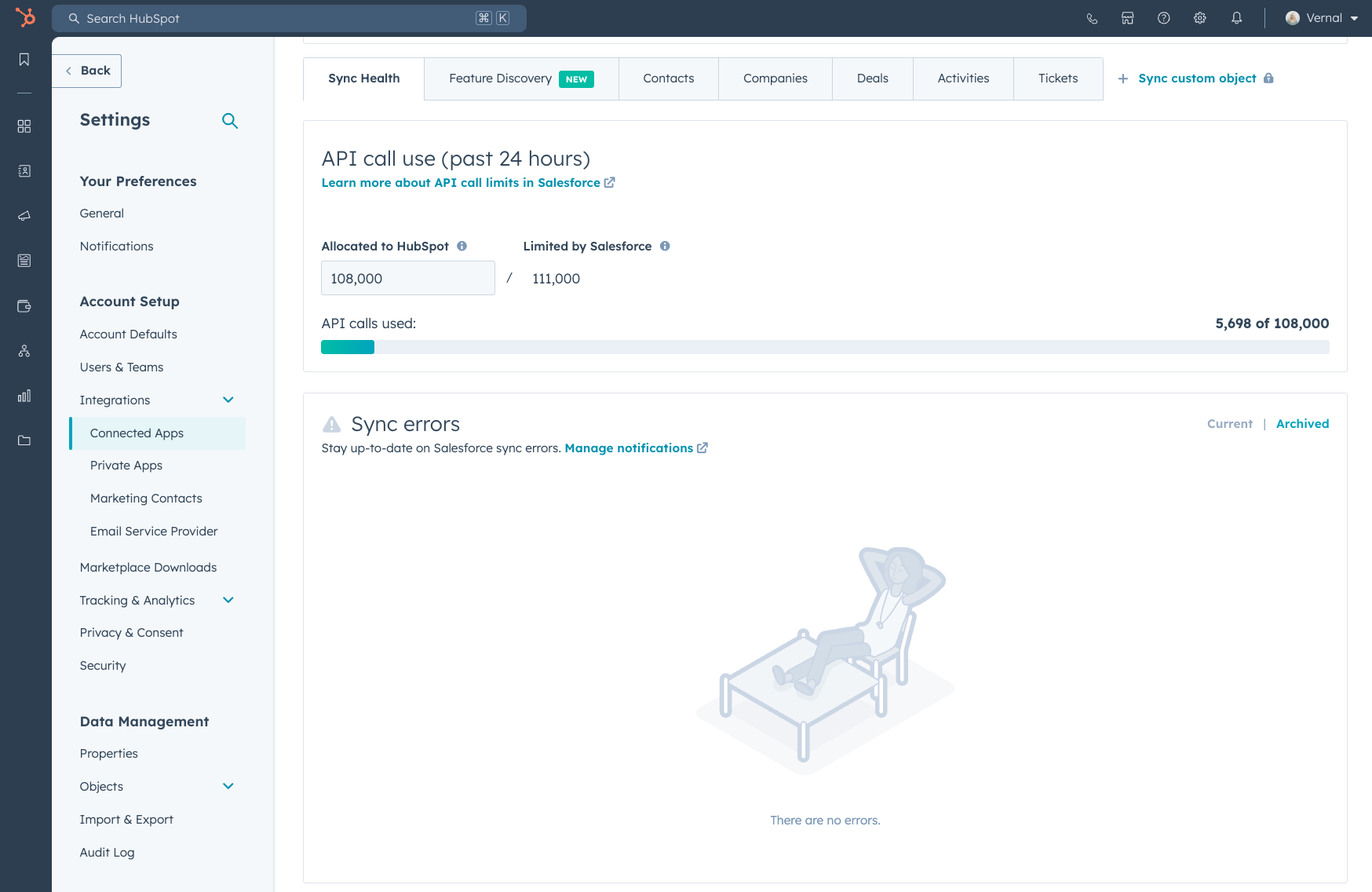Viewport: 1372px width, 892px height.
Task: Open the marketing megaphone icon in left rail
Action: pyautogui.click(x=24, y=216)
